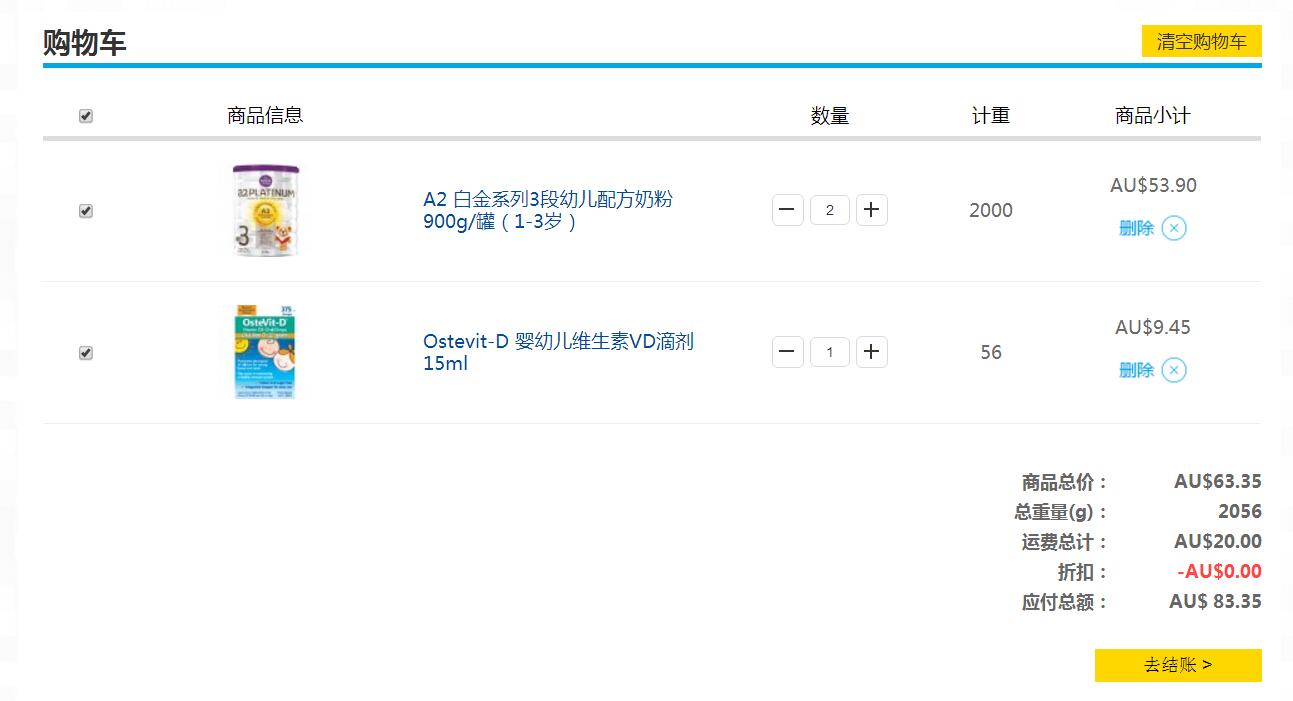Click 删除 text for Ostevit-D drops
The width and height of the screenshot is (1293, 701).
point(1136,370)
